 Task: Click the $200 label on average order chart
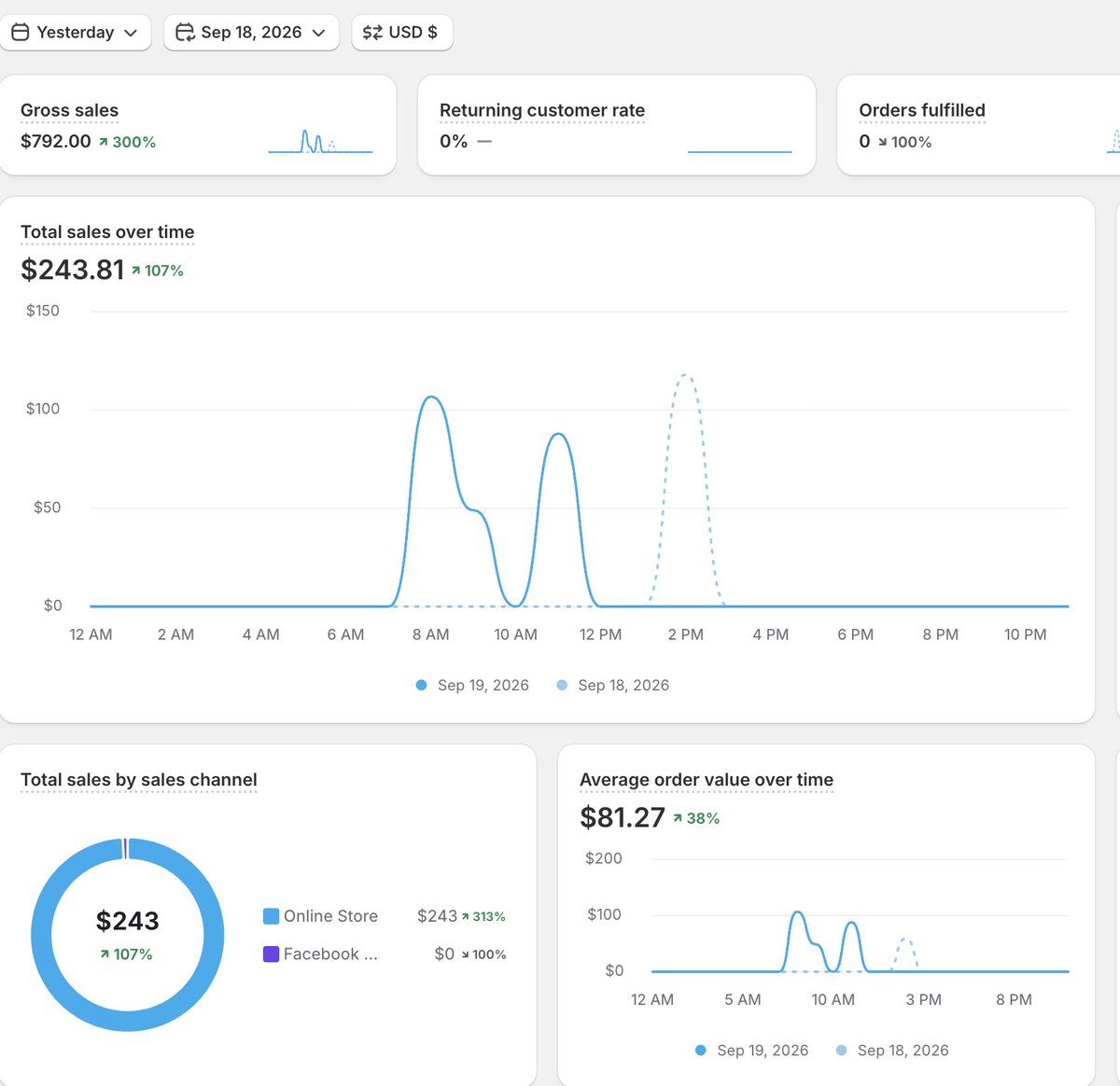click(603, 858)
